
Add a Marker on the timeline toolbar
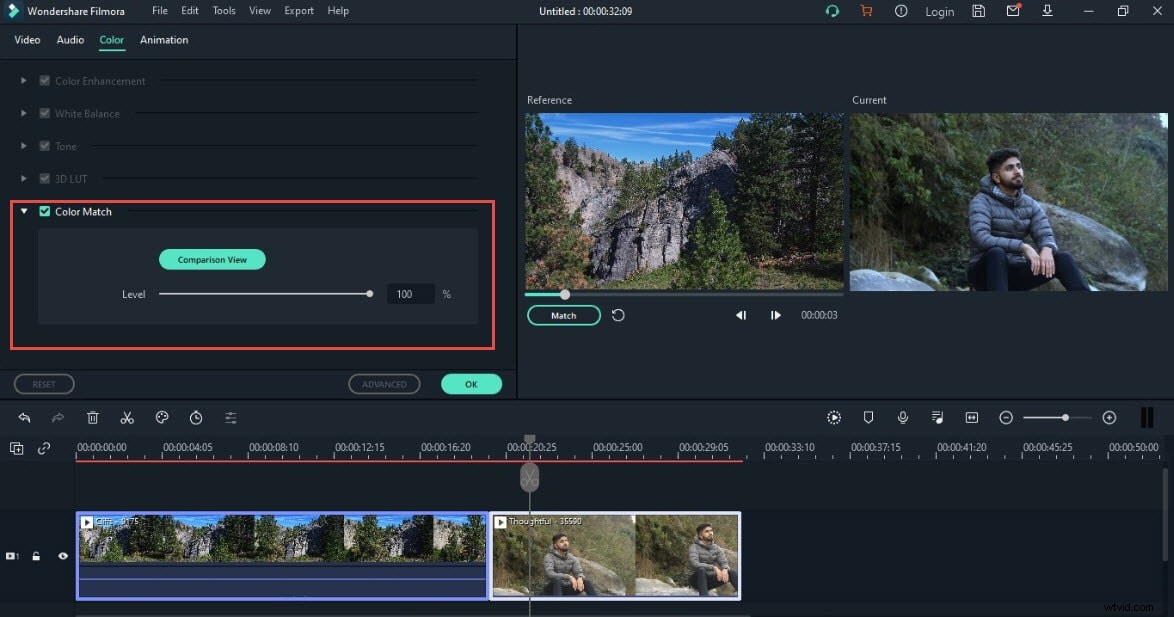[x=868, y=417]
